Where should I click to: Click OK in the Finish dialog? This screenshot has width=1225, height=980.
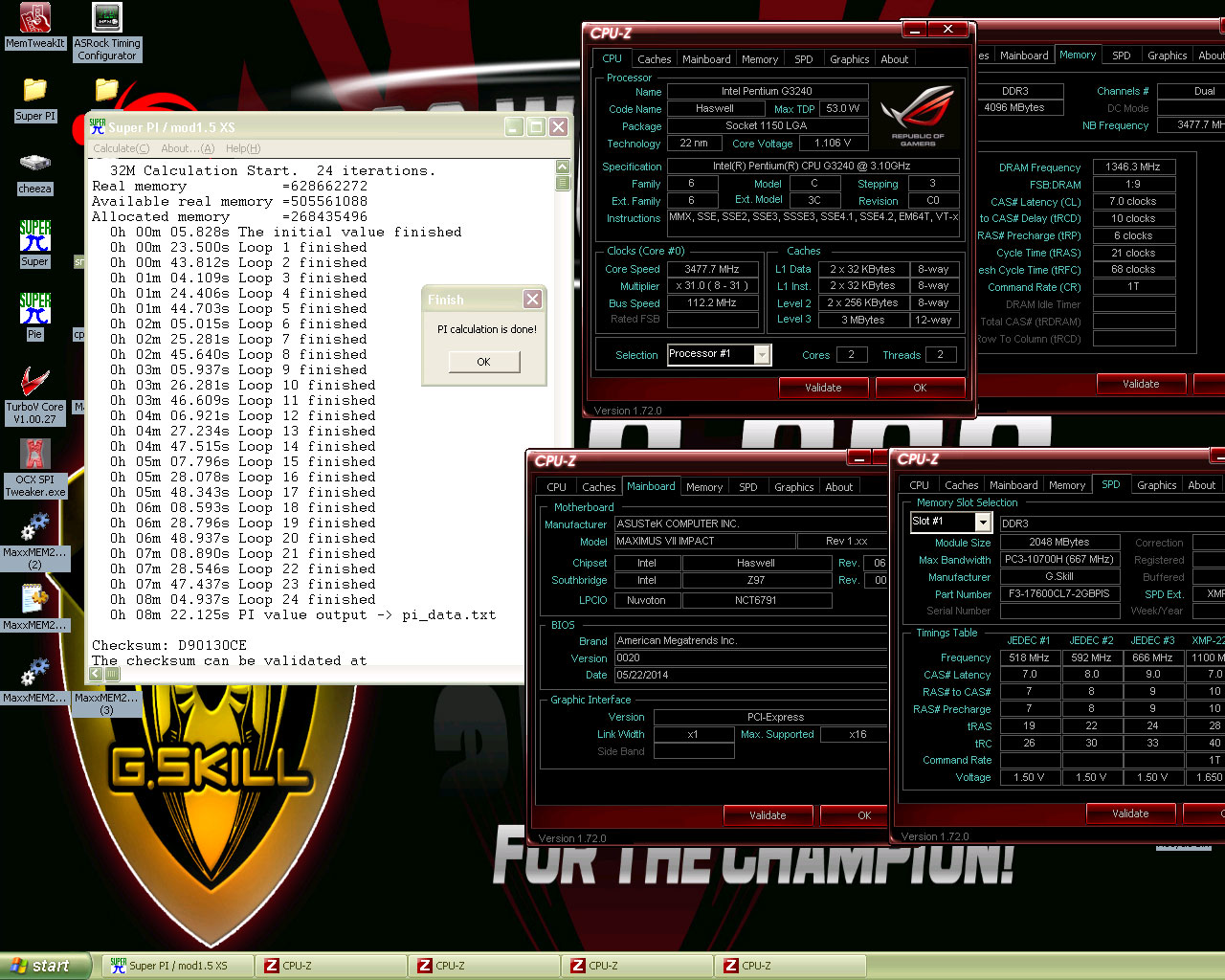(x=483, y=362)
